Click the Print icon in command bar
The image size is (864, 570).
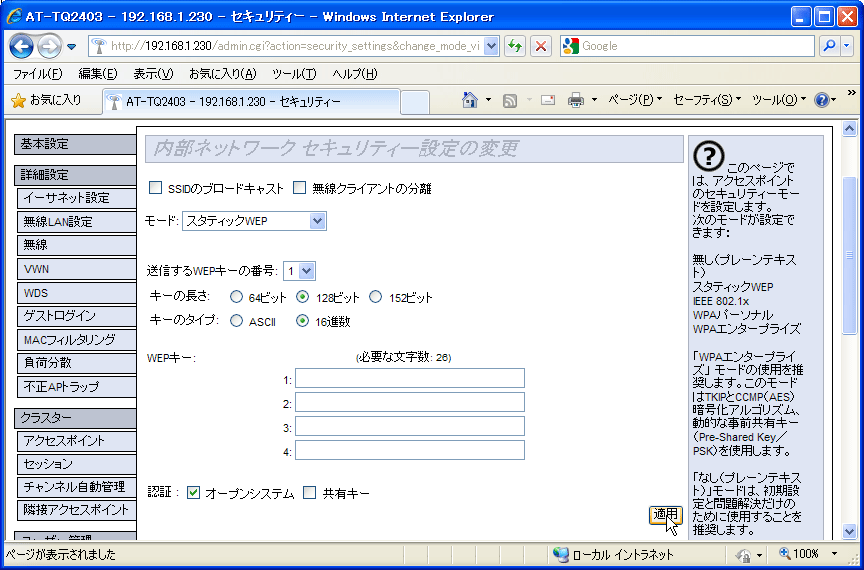pyautogui.click(x=576, y=100)
